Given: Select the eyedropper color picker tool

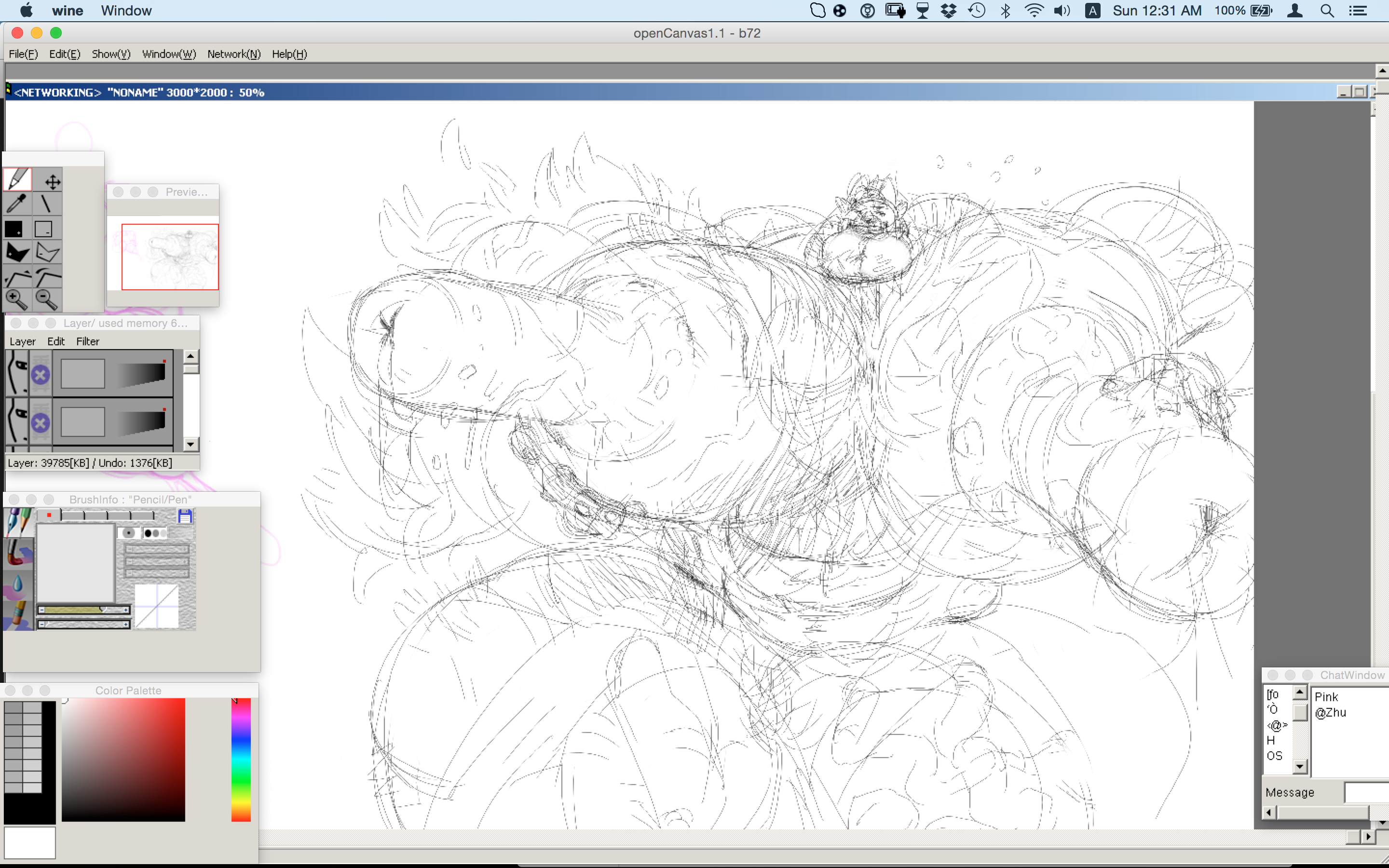Looking at the screenshot, I should tap(17, 204).
